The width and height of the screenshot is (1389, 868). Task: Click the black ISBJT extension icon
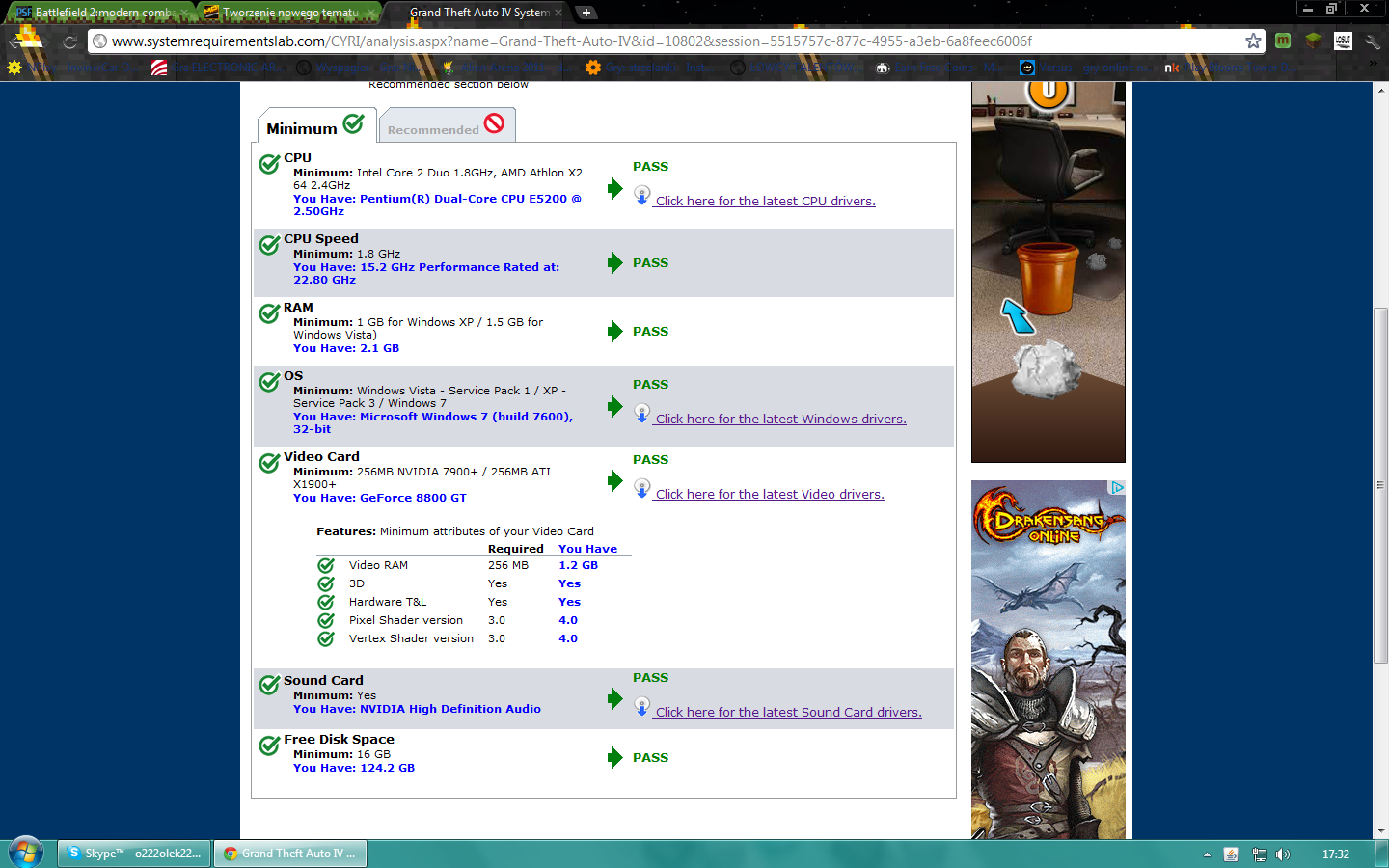pyautogui.click(x=1343, y=41)
